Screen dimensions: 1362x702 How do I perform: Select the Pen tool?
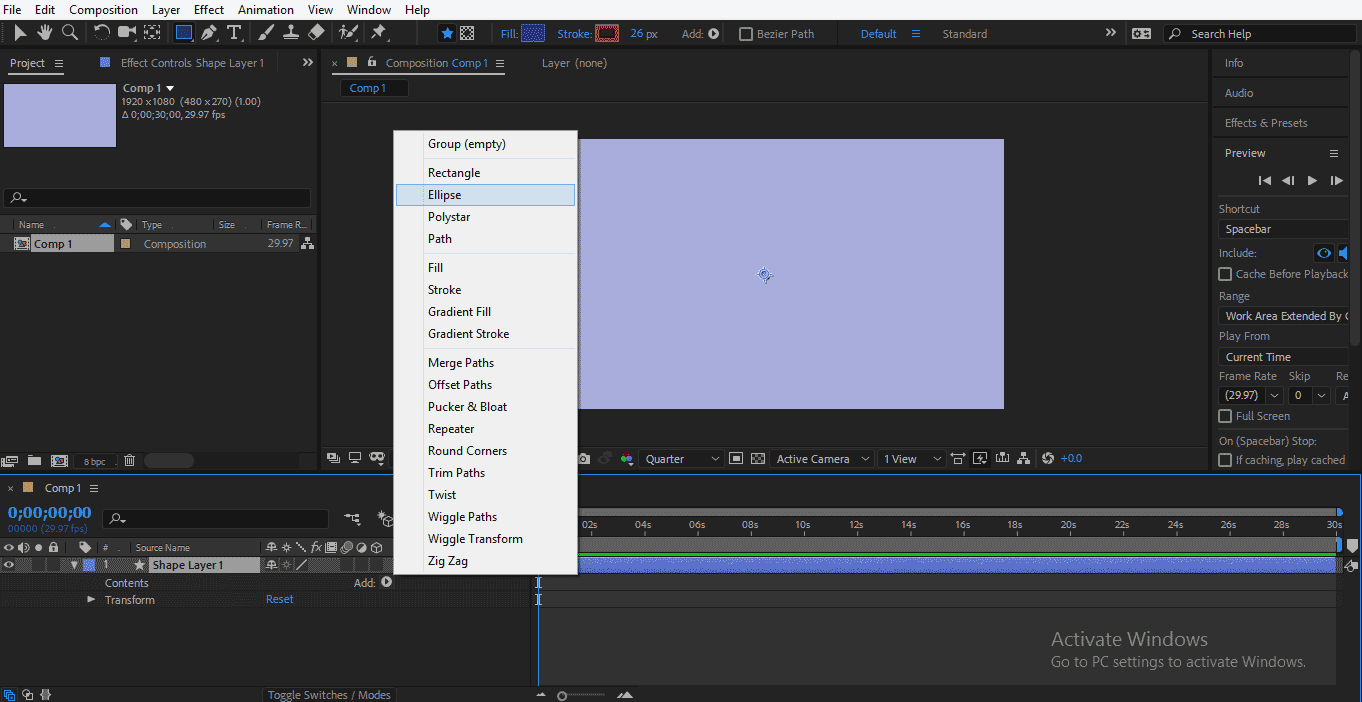(x=210, y=33)
